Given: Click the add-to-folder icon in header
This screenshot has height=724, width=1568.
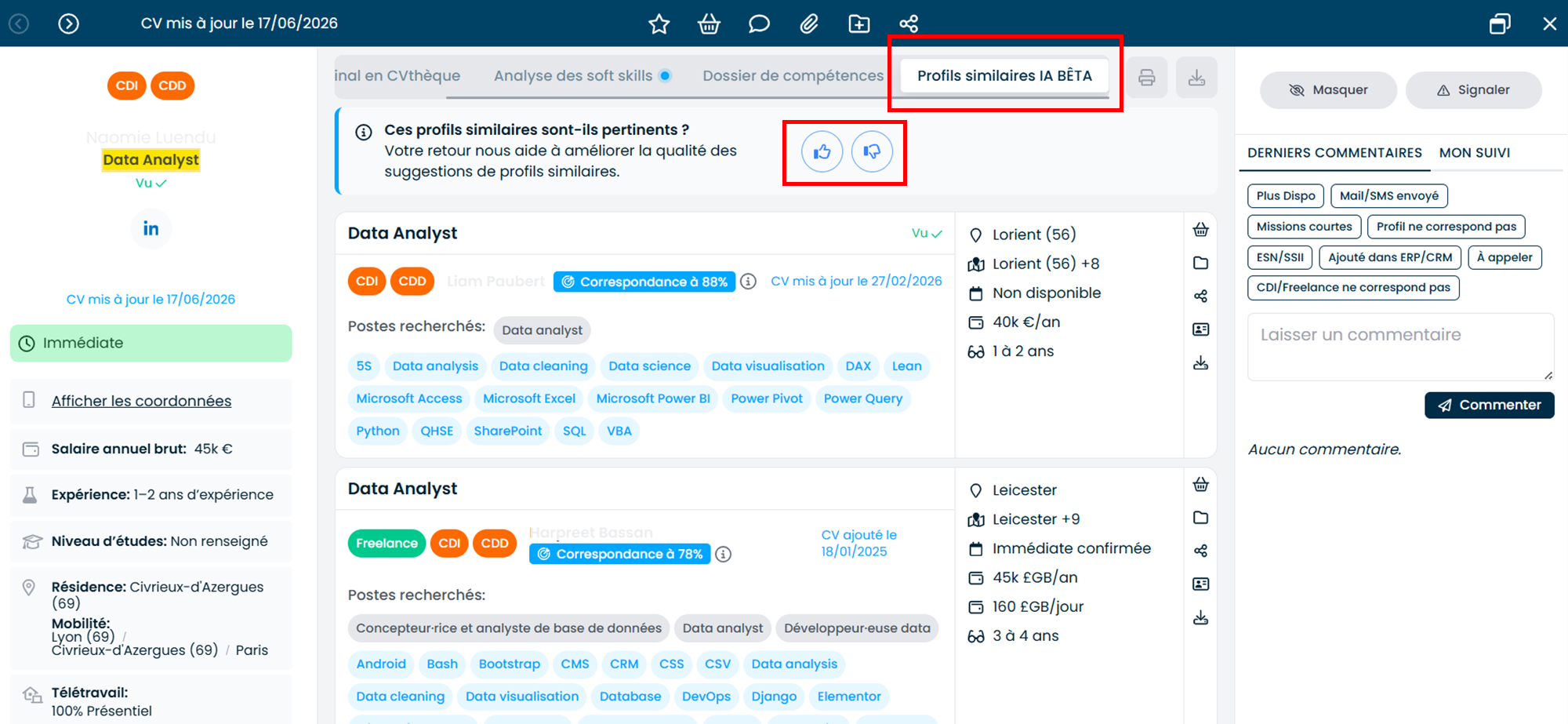Looking at the screenshot, I should click(x=859, y=24).
